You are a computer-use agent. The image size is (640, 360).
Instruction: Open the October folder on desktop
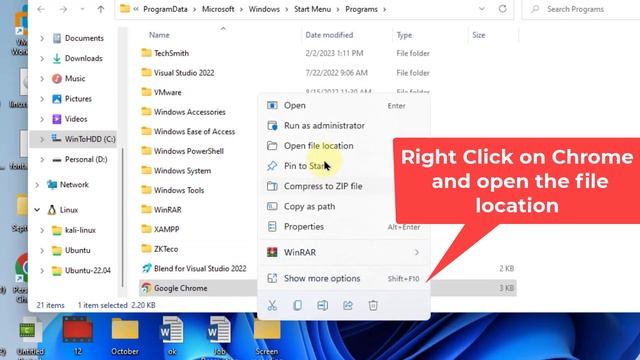[125, 336]
